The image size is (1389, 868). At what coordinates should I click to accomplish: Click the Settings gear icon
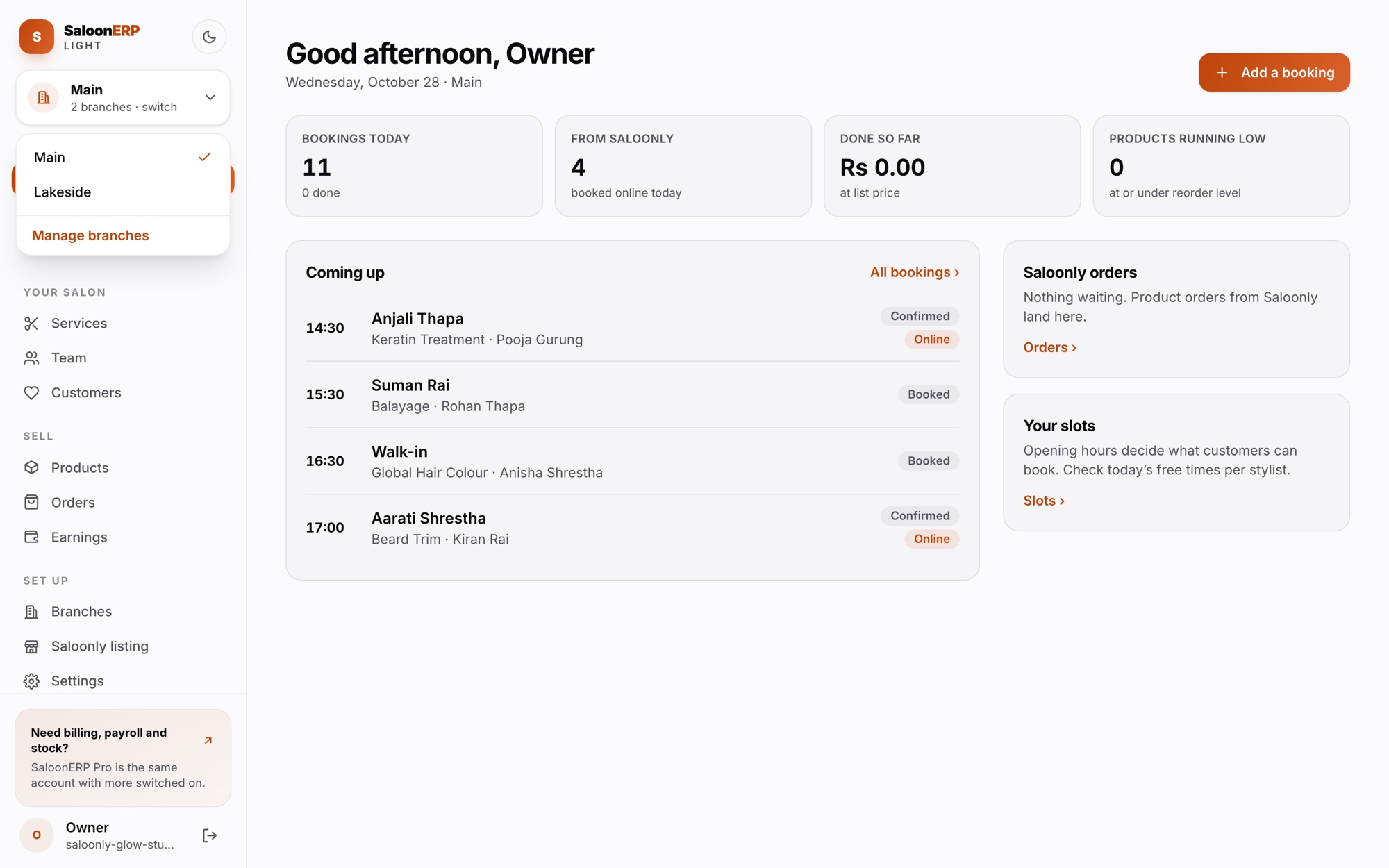(31, 681)
